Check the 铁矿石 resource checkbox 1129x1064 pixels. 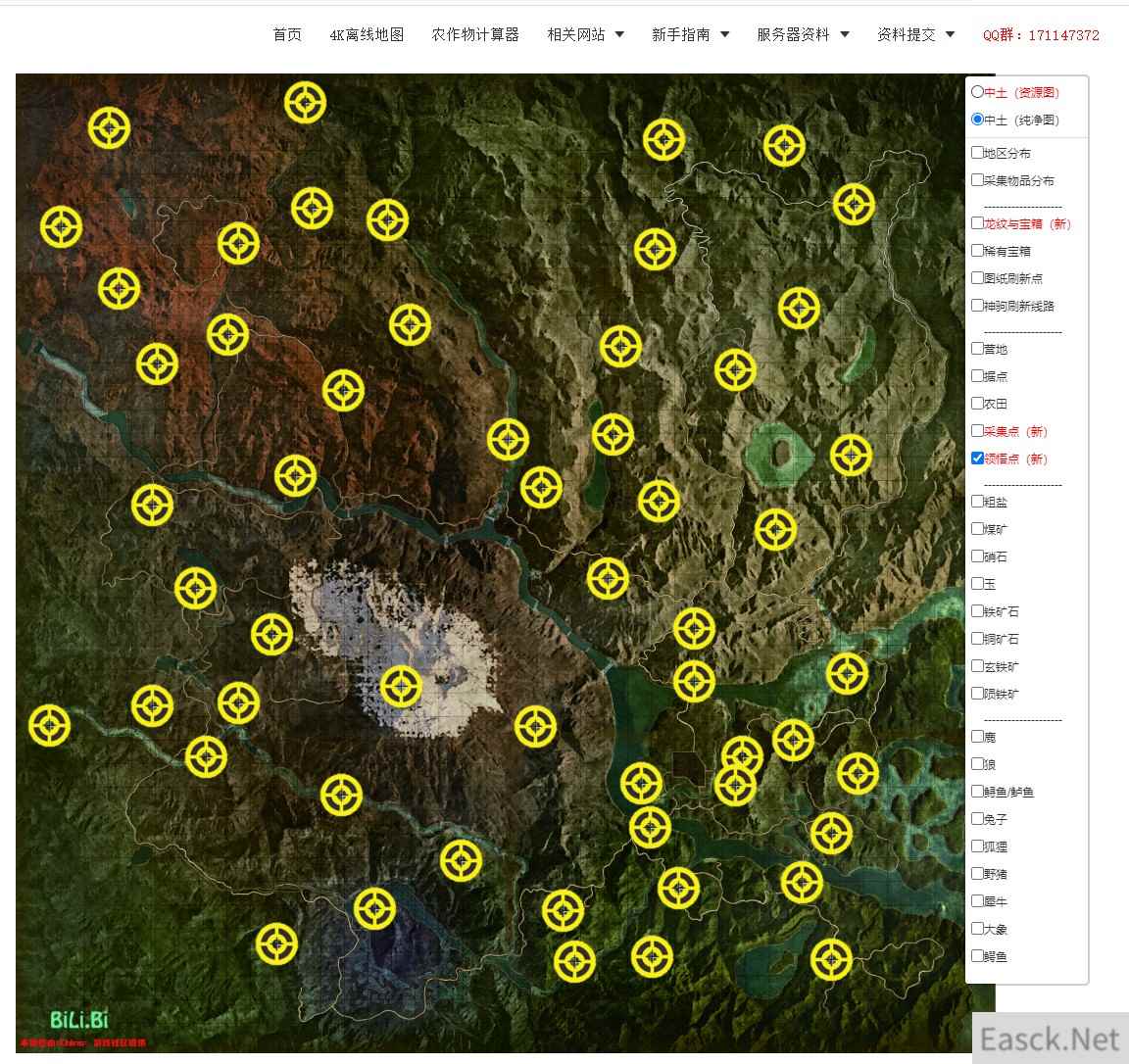point(977,610)
